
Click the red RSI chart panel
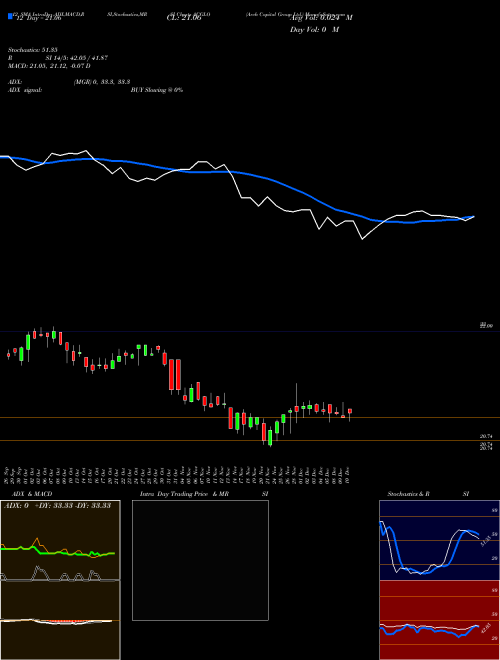click(439, 620)
